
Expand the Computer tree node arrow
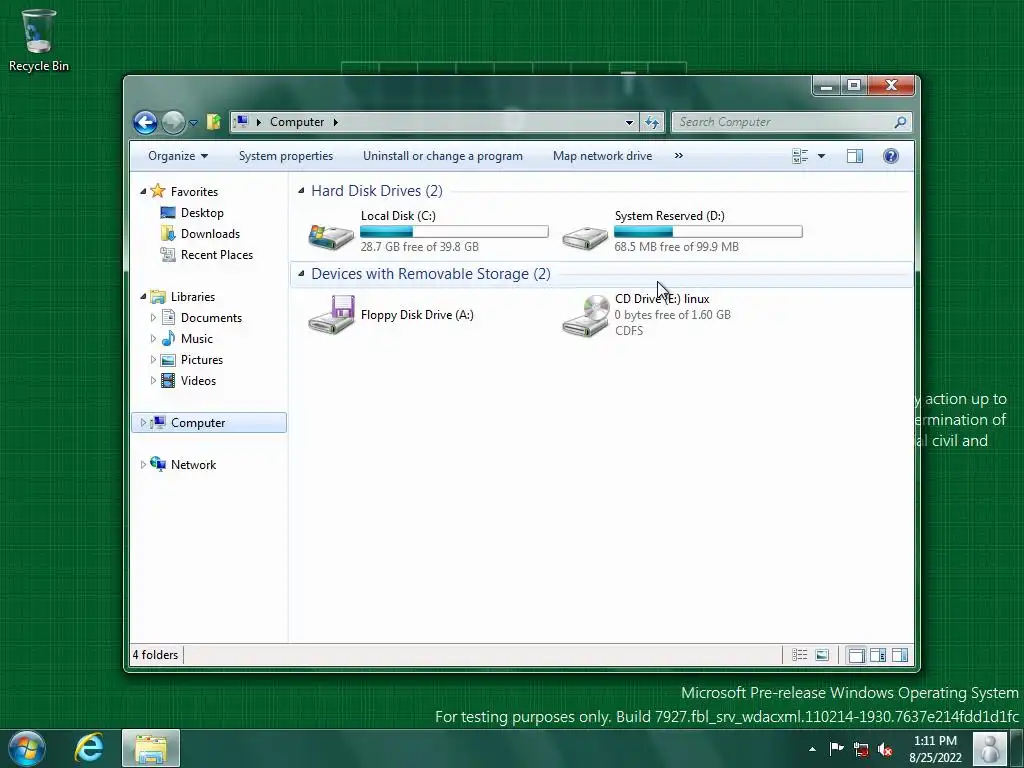143,423
